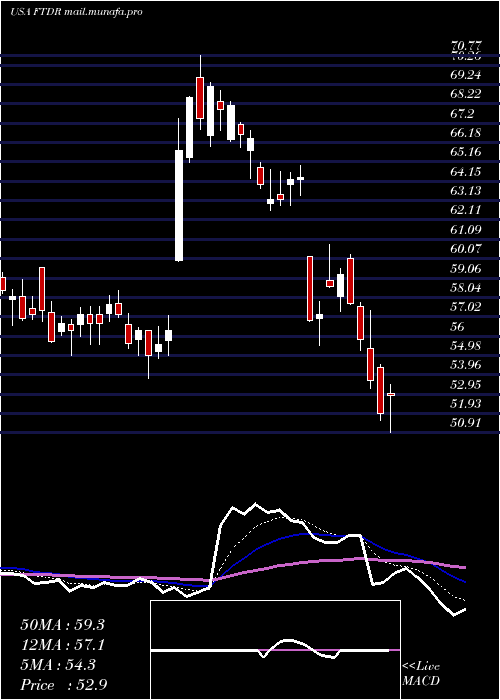This screenshot has height=700, width=500.
Task: Click the 62.11 price axis label
Action: tap(466, 210)
